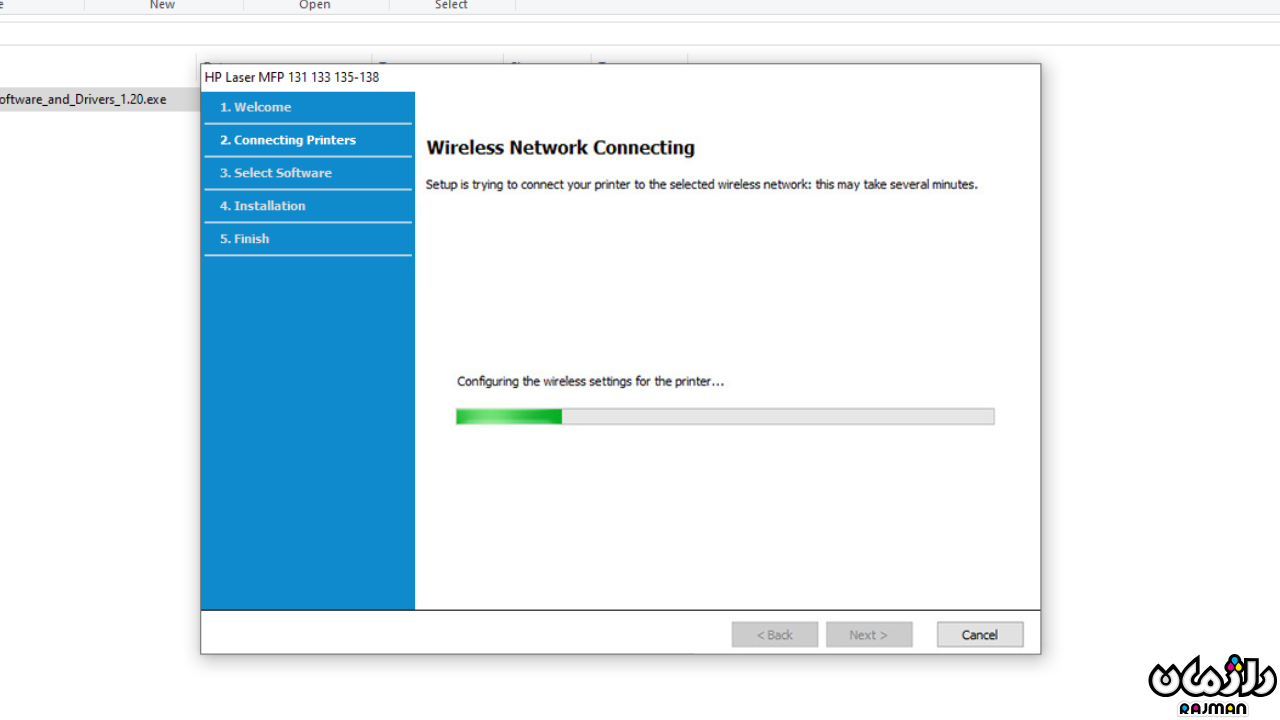Select the '3. Select Software' step

pyautogui.click(x=308, y=173)
